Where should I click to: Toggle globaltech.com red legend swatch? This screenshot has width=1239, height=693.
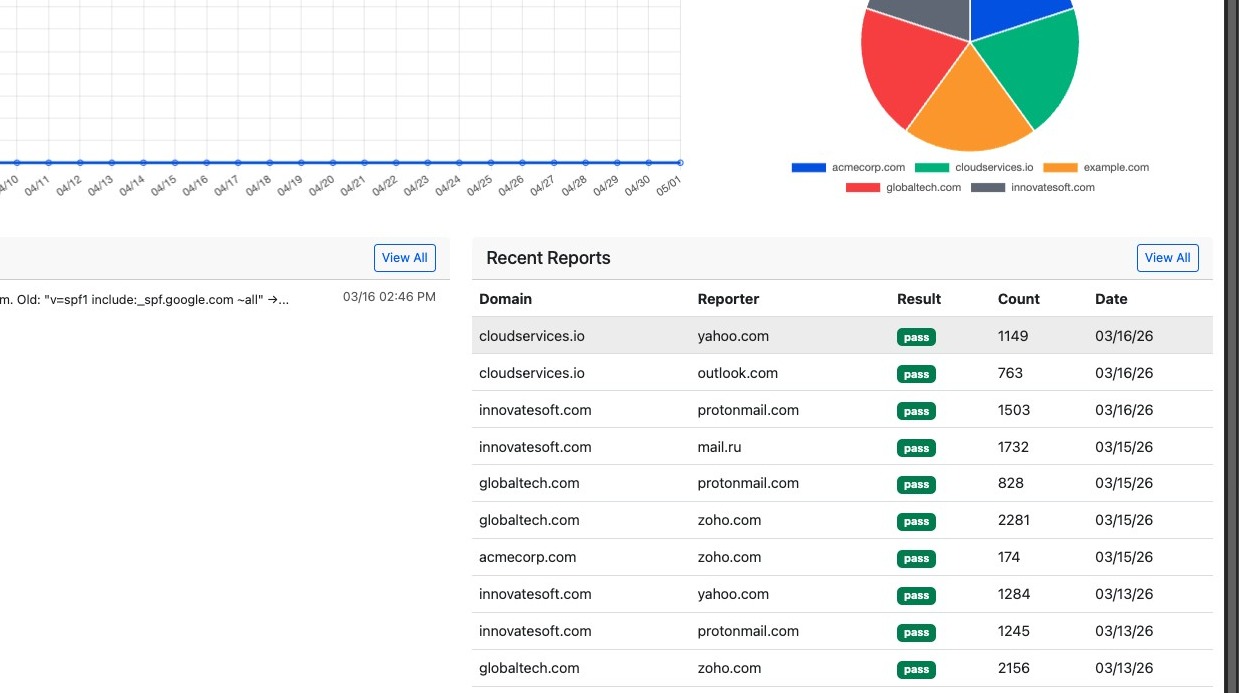862,188
